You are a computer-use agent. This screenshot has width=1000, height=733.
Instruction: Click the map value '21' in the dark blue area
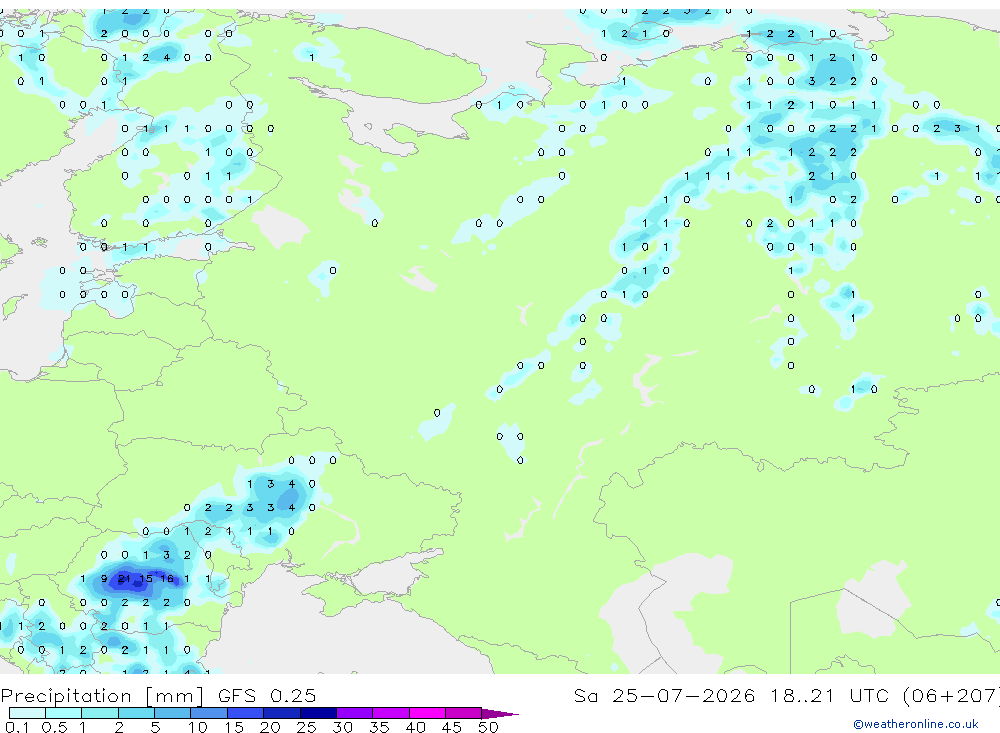coord(124,579)
